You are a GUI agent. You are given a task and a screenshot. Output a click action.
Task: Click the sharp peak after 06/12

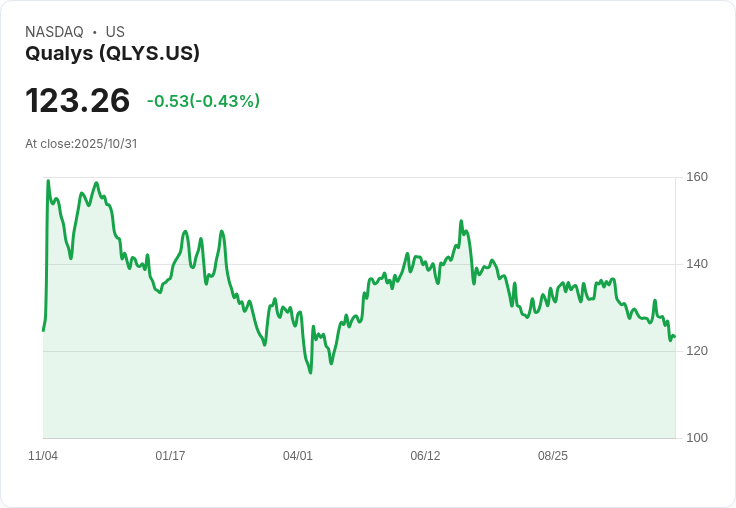click(x=461, y=221)
